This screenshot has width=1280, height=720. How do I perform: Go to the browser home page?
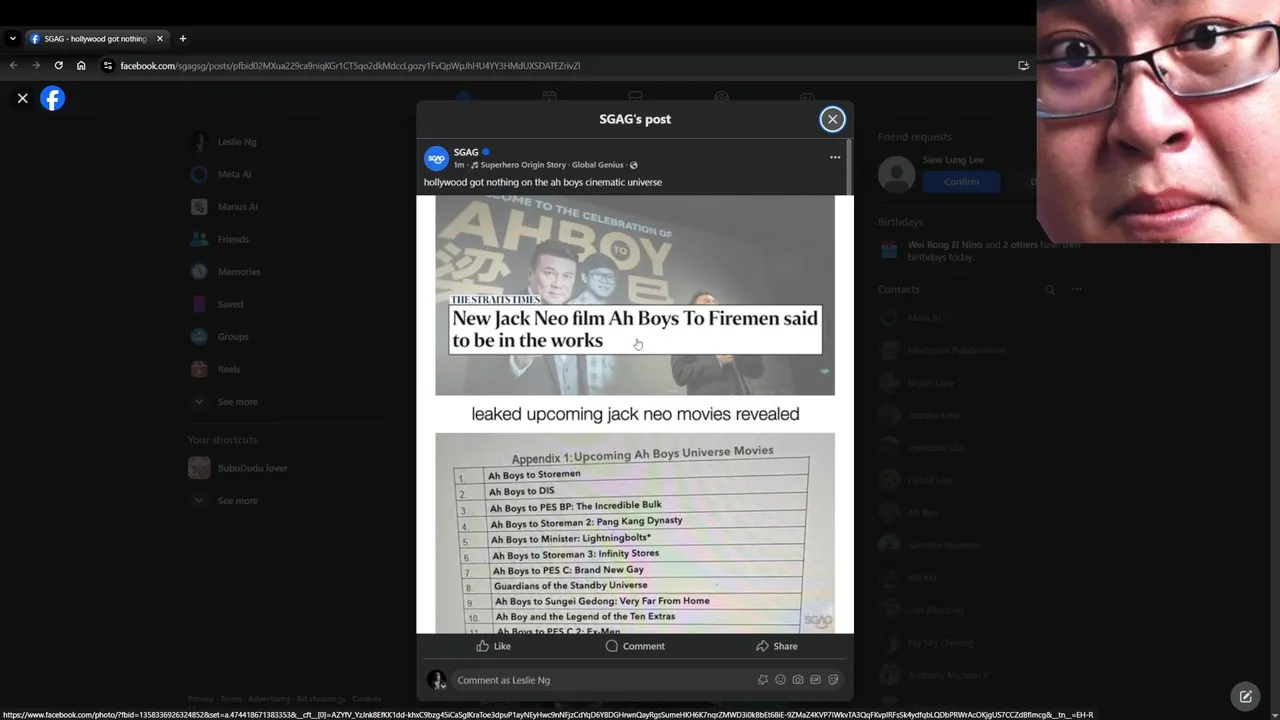(x=81, y=66)
